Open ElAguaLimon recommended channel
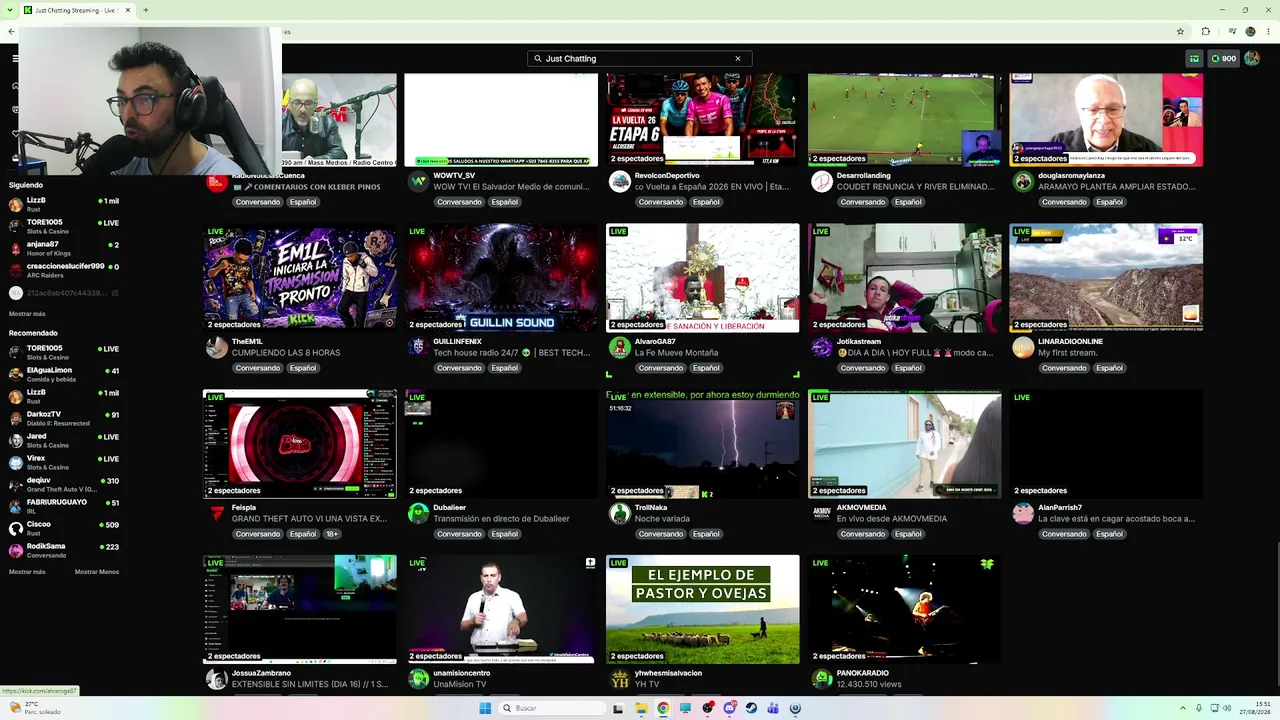This screenshot has width=1280, height=720. tap(64, 375)
